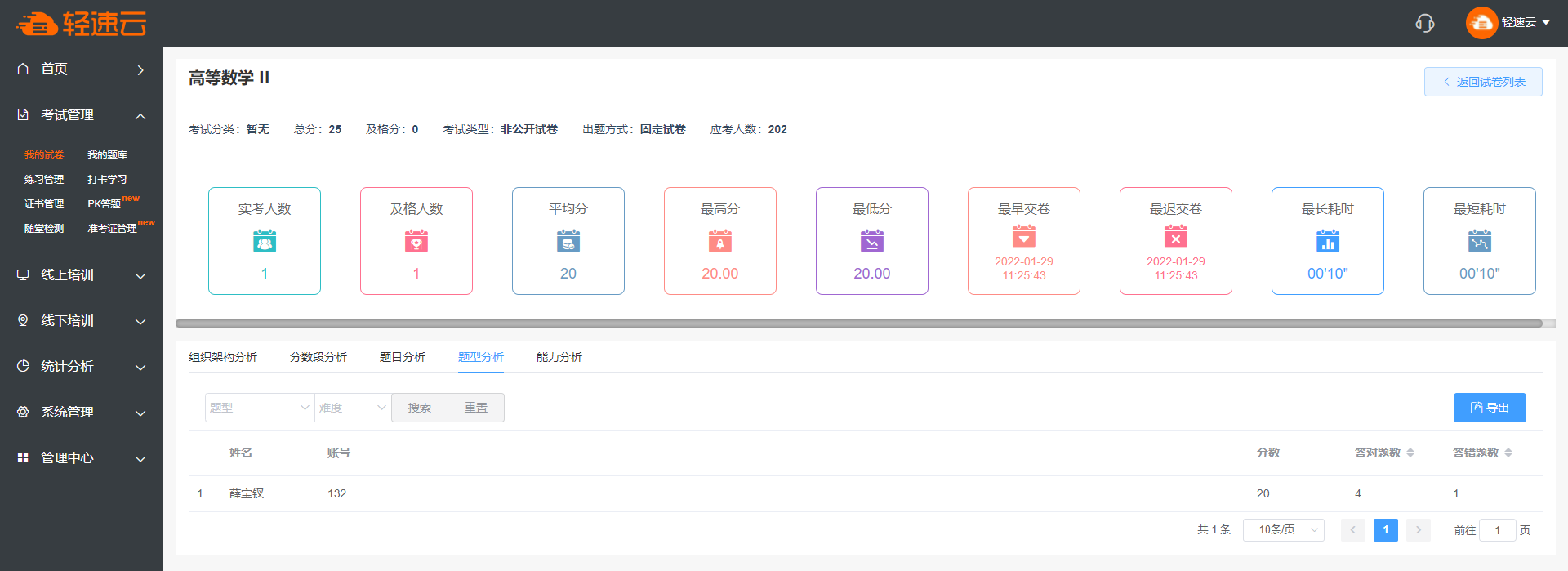Click the 最高分 icon
This screenshot has width=1568, height=571.
point(719,241)
